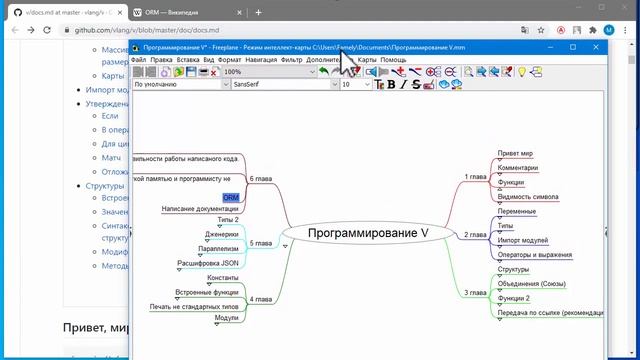Viewport: 640px width, 360px height.
Task: Click the yellow light bulb icon
Action: coord(522,72)
